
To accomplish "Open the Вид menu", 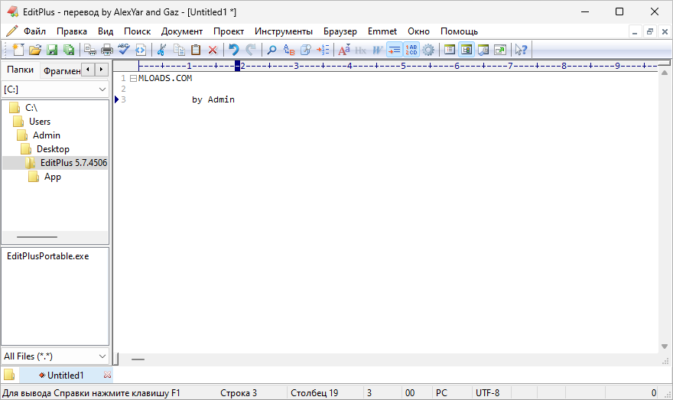I will click(x=105, y=31).
